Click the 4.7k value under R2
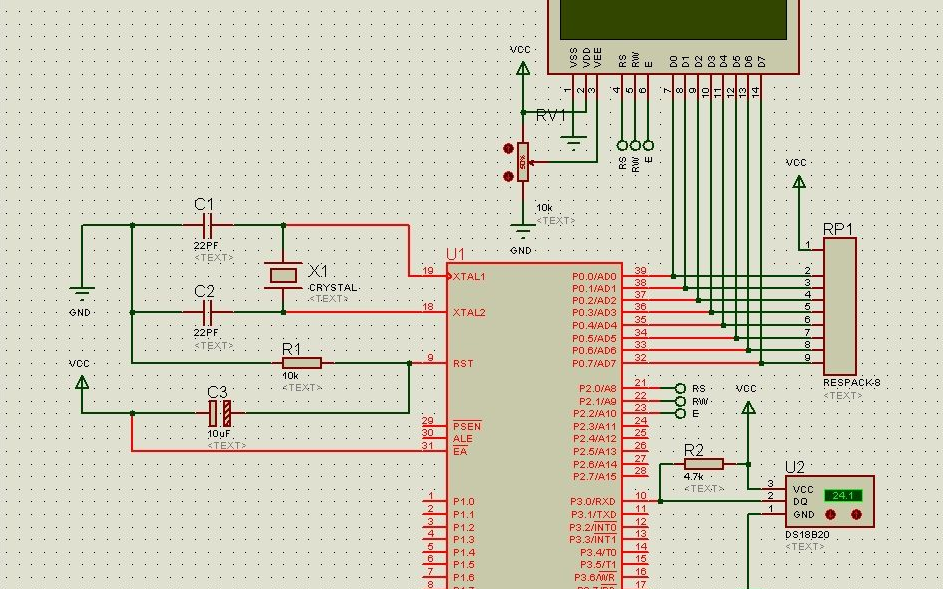943x589 pixels. pyautogui.click(x=693, y=476)
